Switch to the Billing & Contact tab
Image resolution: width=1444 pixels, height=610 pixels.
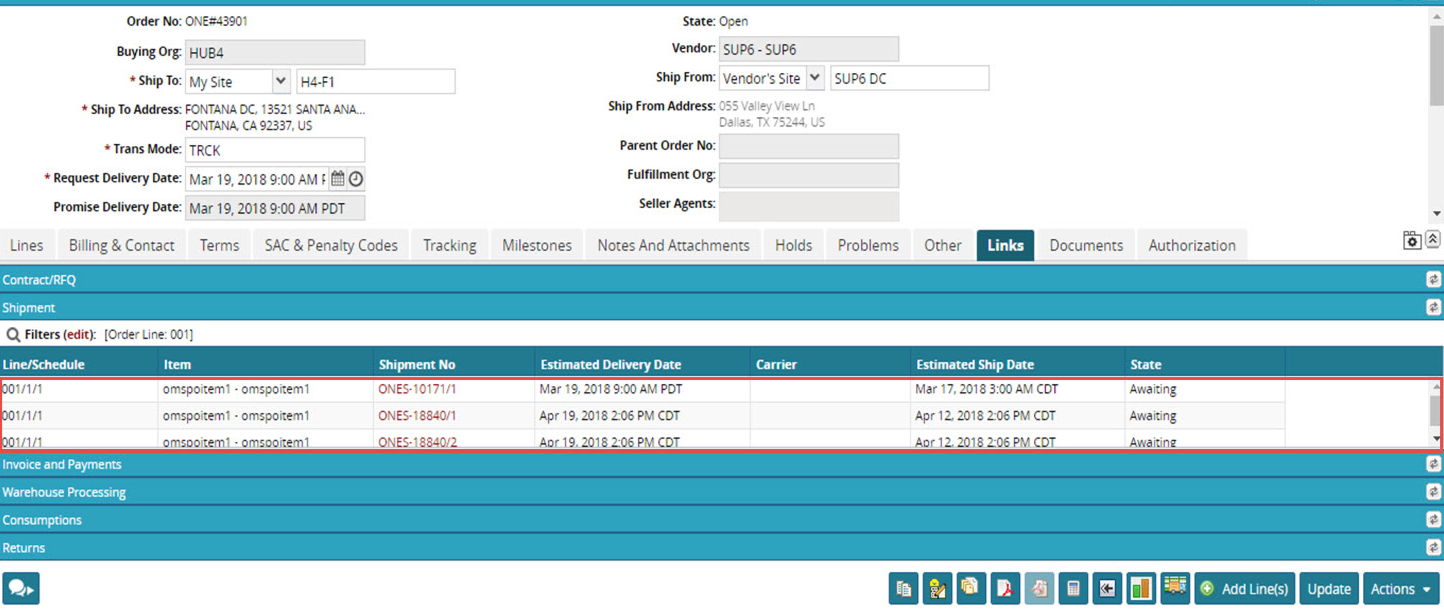pyautogui.click(x=122, y=245)
